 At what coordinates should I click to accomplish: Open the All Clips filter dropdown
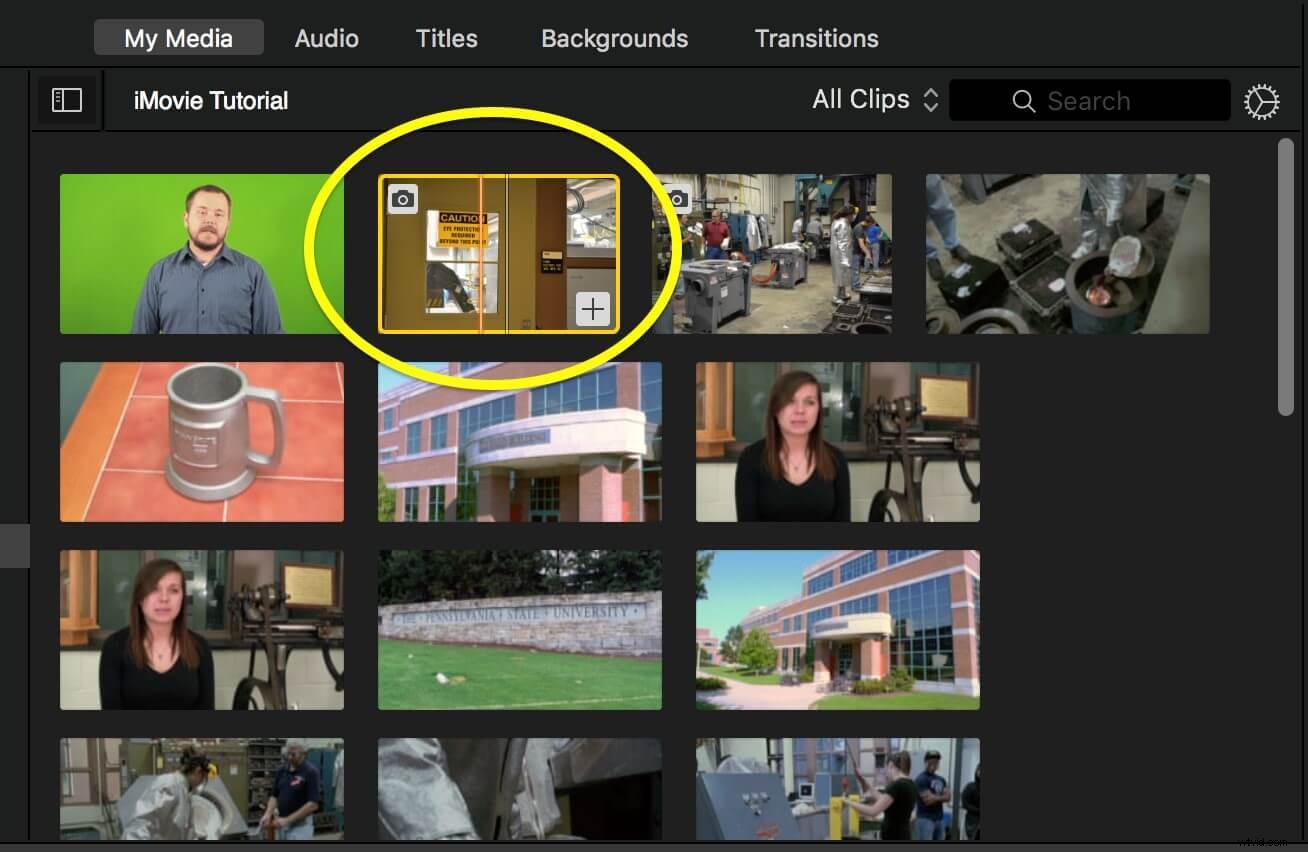871,99
